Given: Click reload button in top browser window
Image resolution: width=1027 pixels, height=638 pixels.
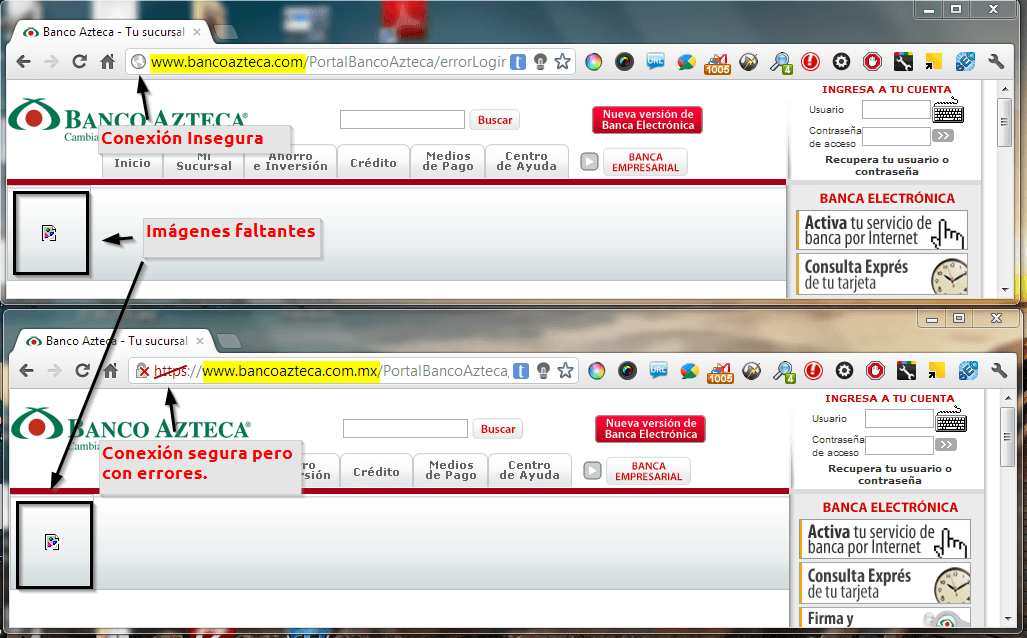Looking at the screenshot, I should tap(79, 62).
